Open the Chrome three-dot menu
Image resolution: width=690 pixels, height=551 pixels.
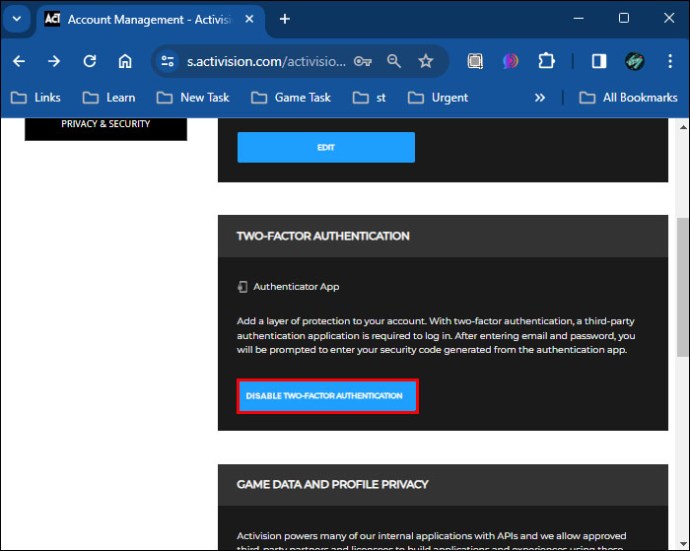click(670, 61)
